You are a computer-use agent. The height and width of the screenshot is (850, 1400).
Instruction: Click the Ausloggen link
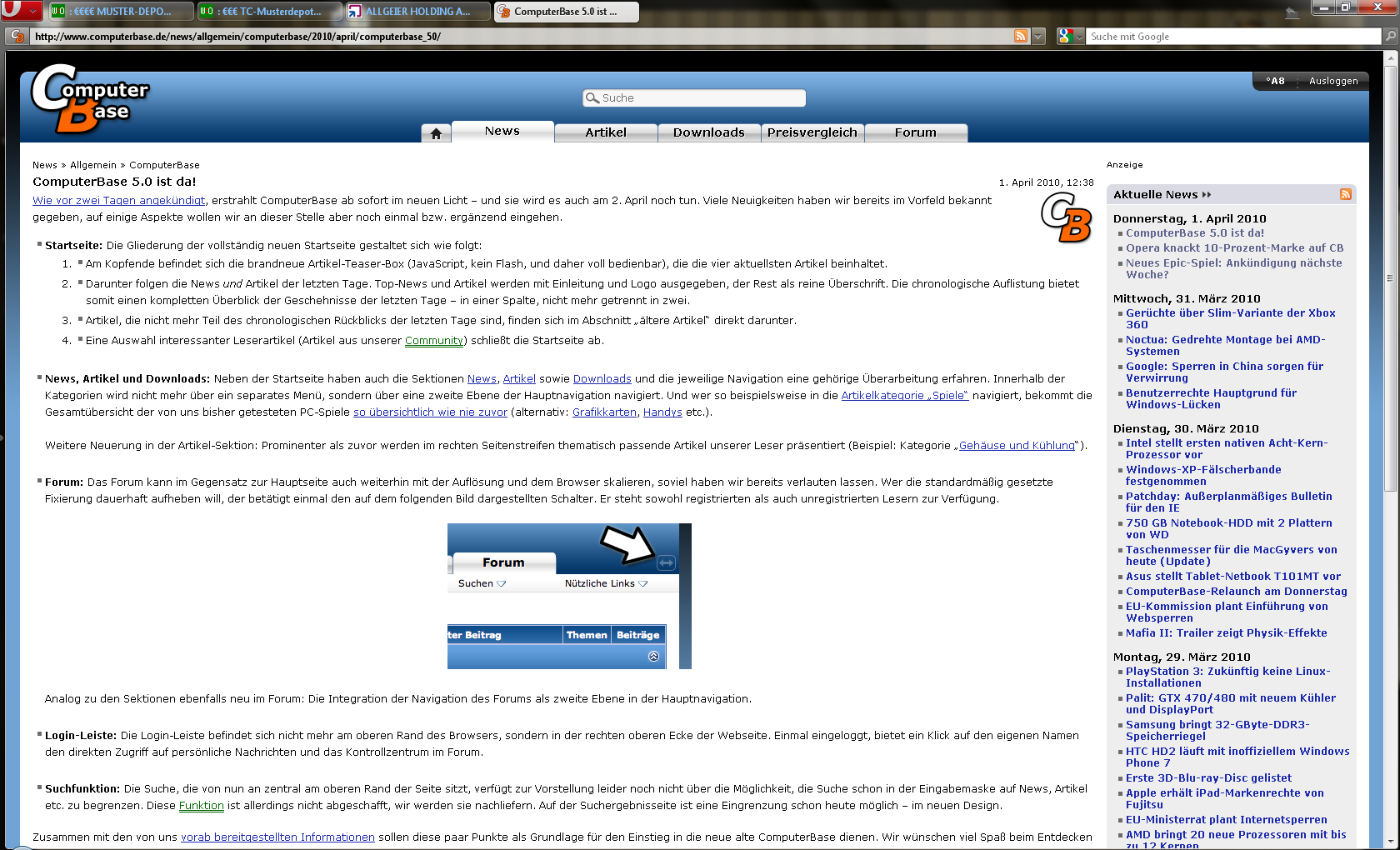click(x=1333, y=81)
